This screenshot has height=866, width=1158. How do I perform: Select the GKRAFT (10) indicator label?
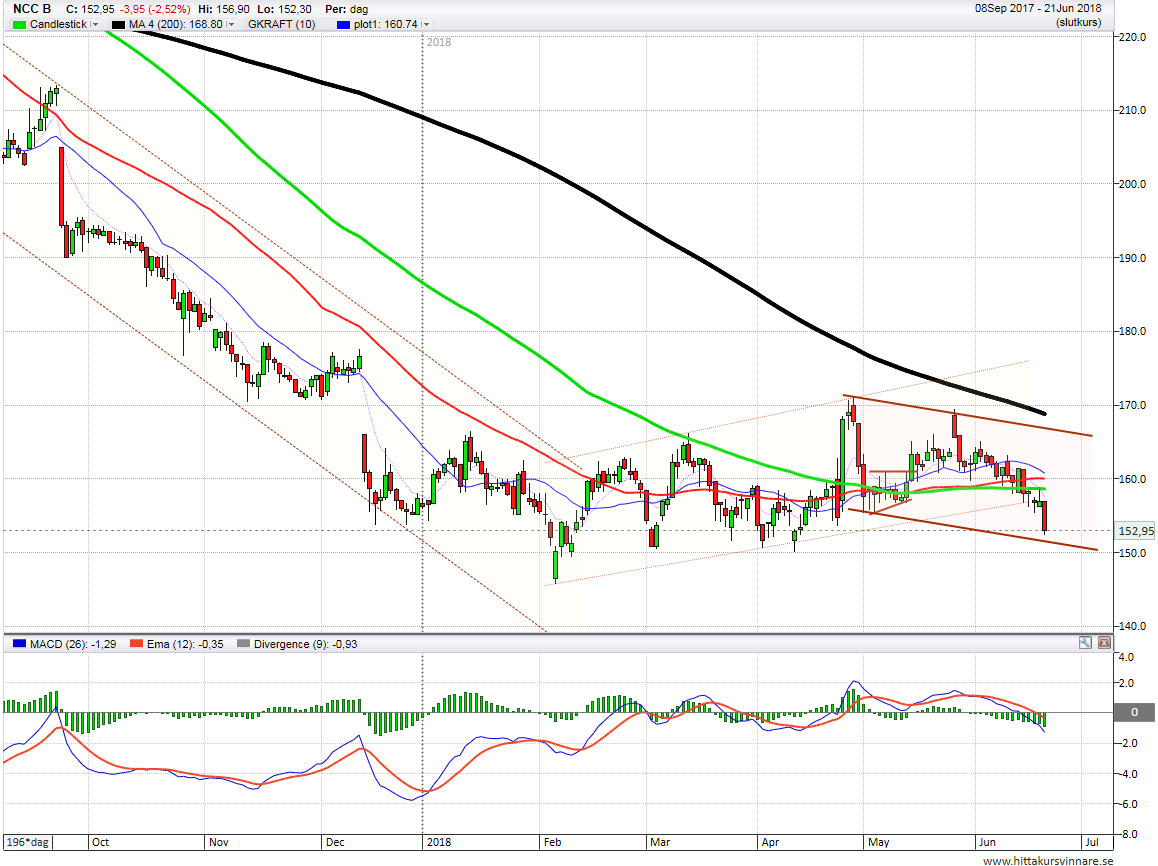click(x=281, y=24)
